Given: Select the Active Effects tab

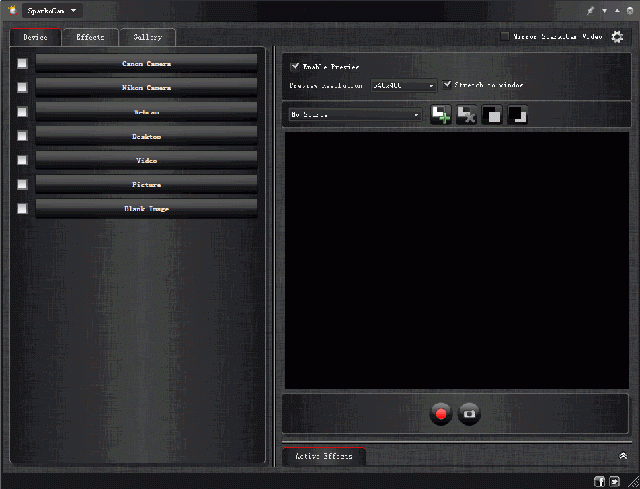Looking at the screenshot, I should tap(324, 456).
